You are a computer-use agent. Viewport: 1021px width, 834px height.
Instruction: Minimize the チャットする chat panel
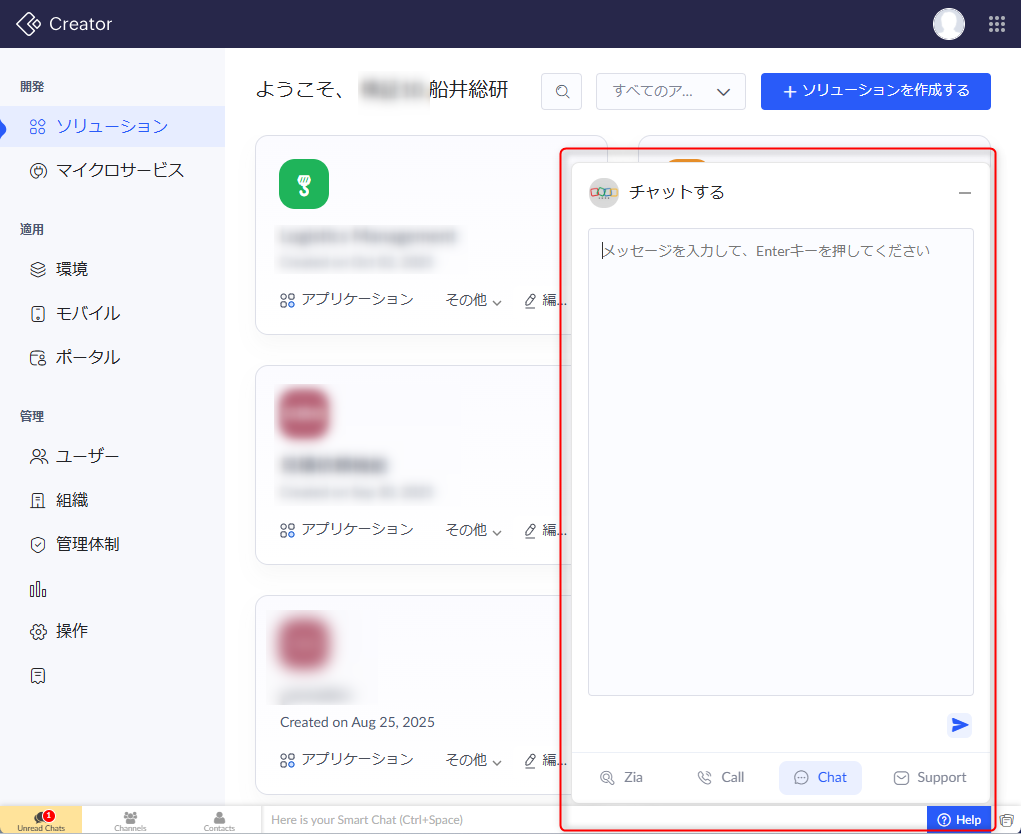pyautogui.click(x=964, y=193)
